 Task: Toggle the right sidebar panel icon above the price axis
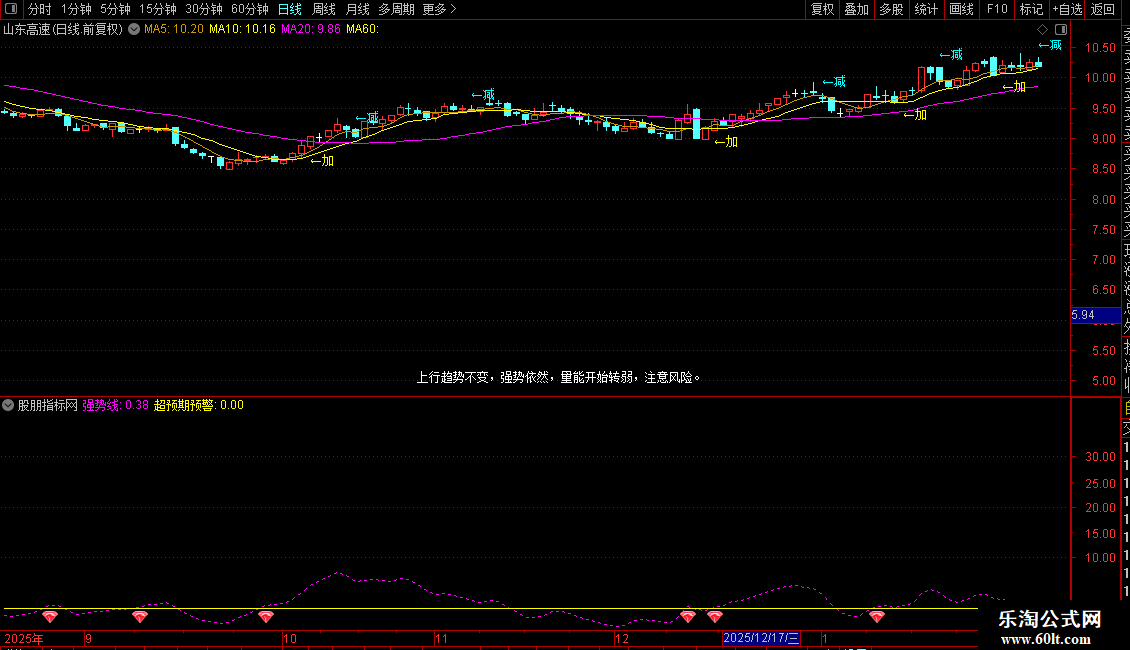[1061, 30]
